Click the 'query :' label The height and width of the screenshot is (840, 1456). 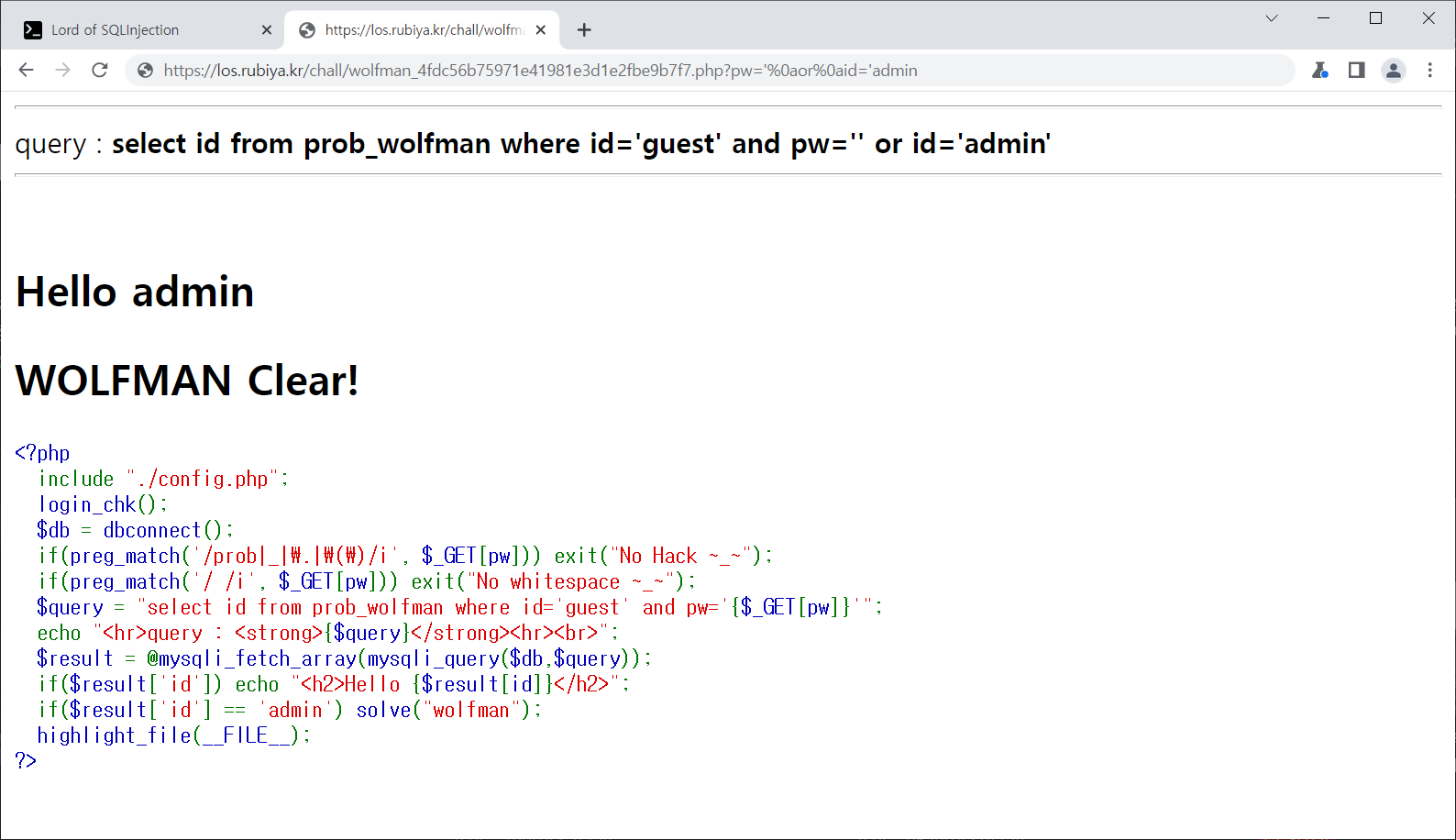point(60,144)
